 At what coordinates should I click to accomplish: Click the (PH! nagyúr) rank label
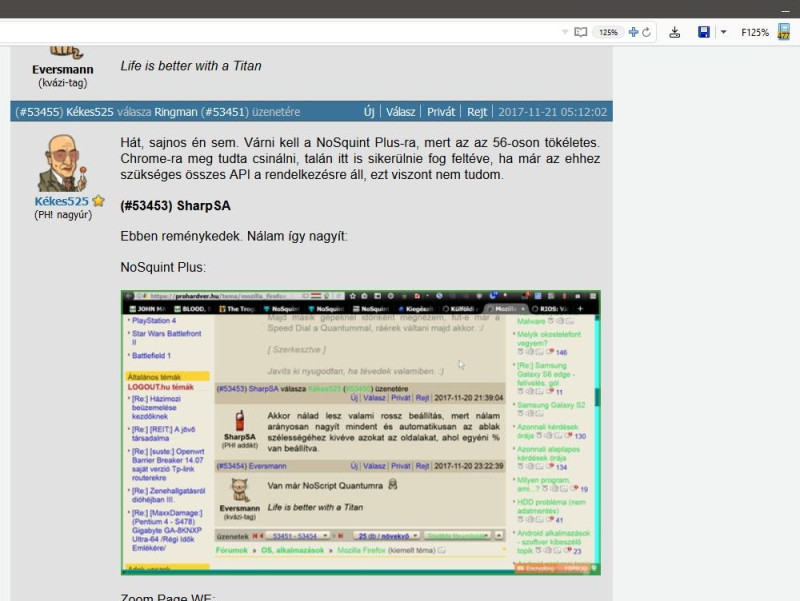coord(63,215)
